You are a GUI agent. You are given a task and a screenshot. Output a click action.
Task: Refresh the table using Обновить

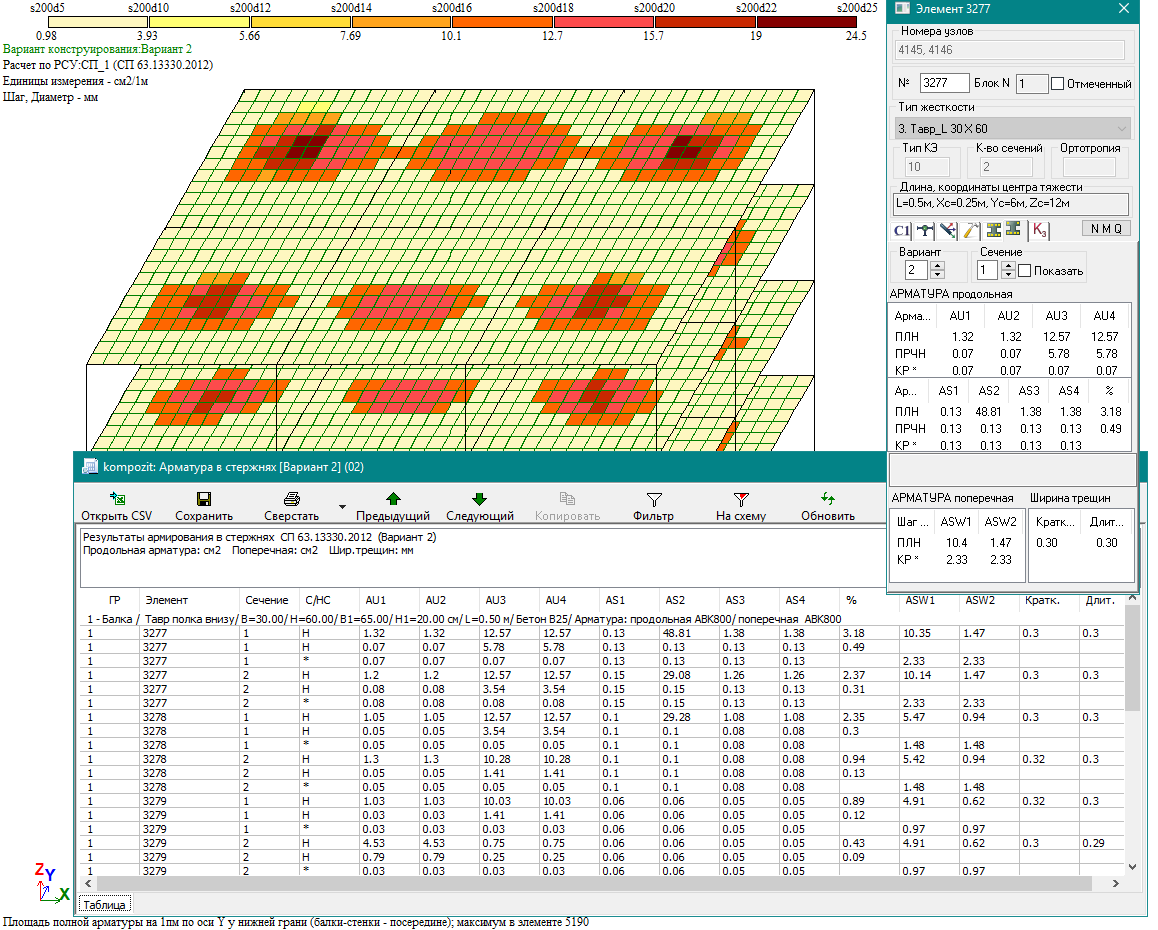point(827,498)
